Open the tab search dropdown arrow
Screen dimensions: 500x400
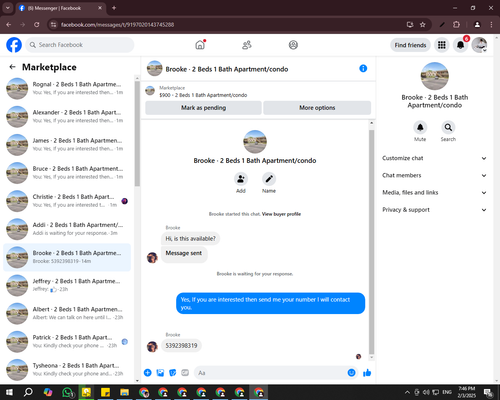pyautogui.click(x=8, y=8)
